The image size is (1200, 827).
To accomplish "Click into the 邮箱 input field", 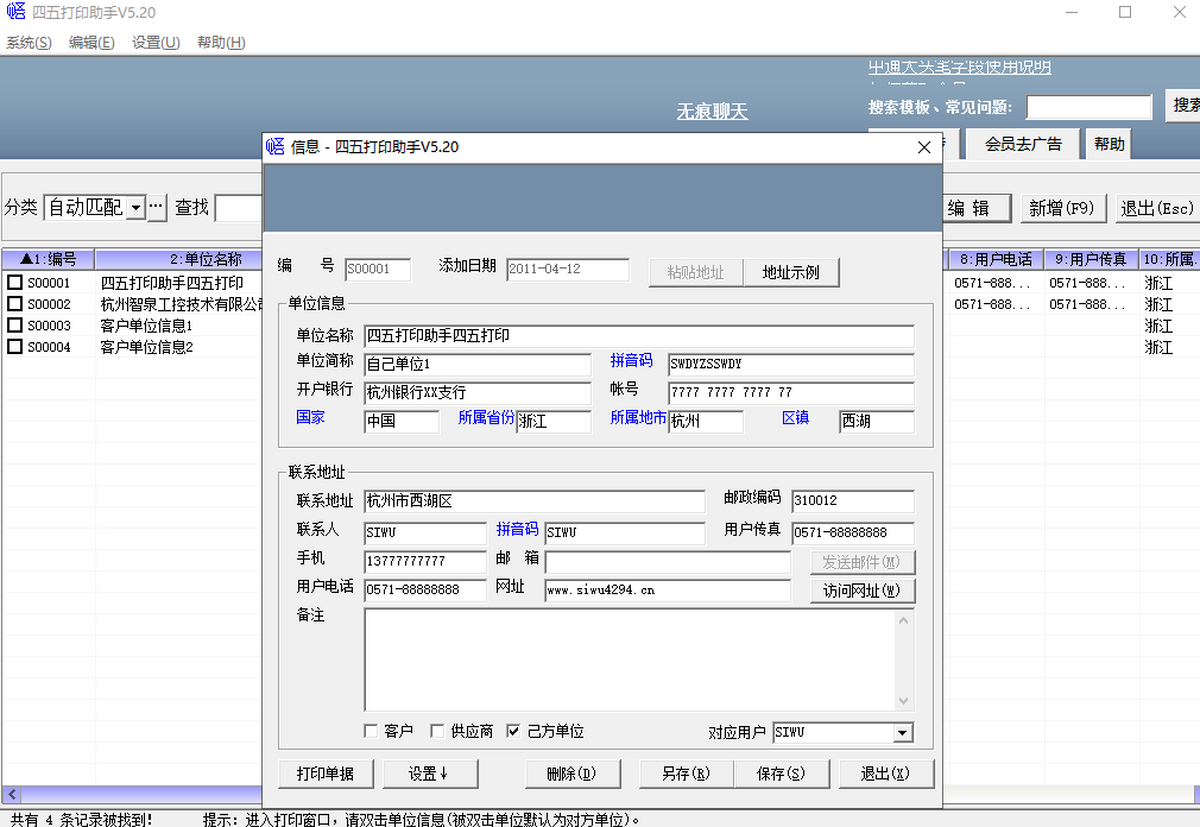I will (667, 562).
